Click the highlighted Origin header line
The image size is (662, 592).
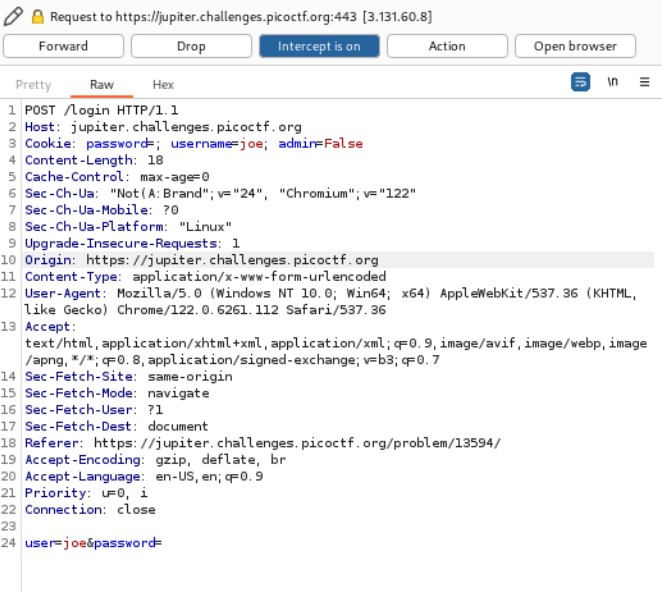click(x=200, y=260)
